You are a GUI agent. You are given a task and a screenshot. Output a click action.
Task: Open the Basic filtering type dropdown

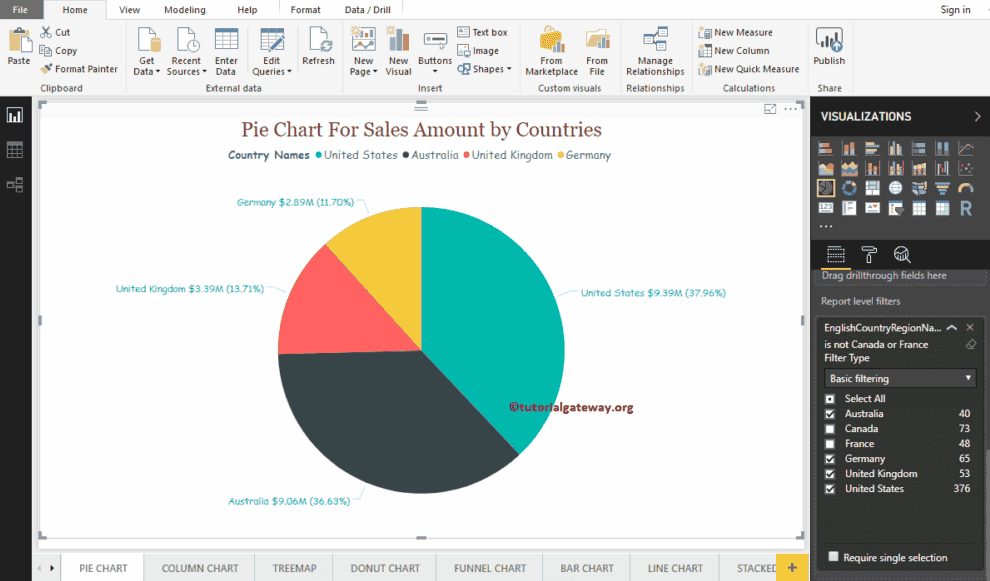point(898,378)
